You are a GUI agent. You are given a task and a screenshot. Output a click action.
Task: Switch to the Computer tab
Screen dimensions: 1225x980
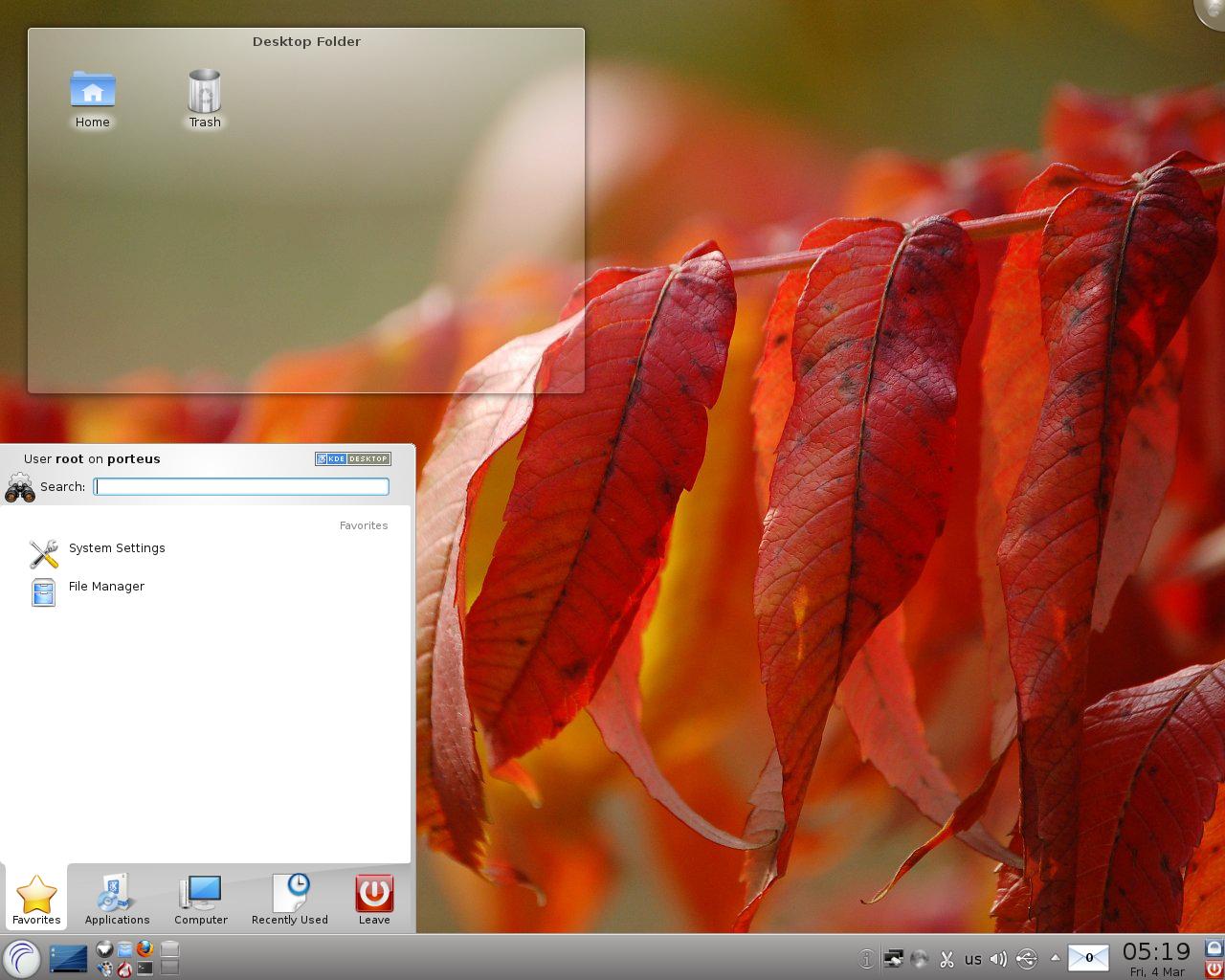coord(201,900)
